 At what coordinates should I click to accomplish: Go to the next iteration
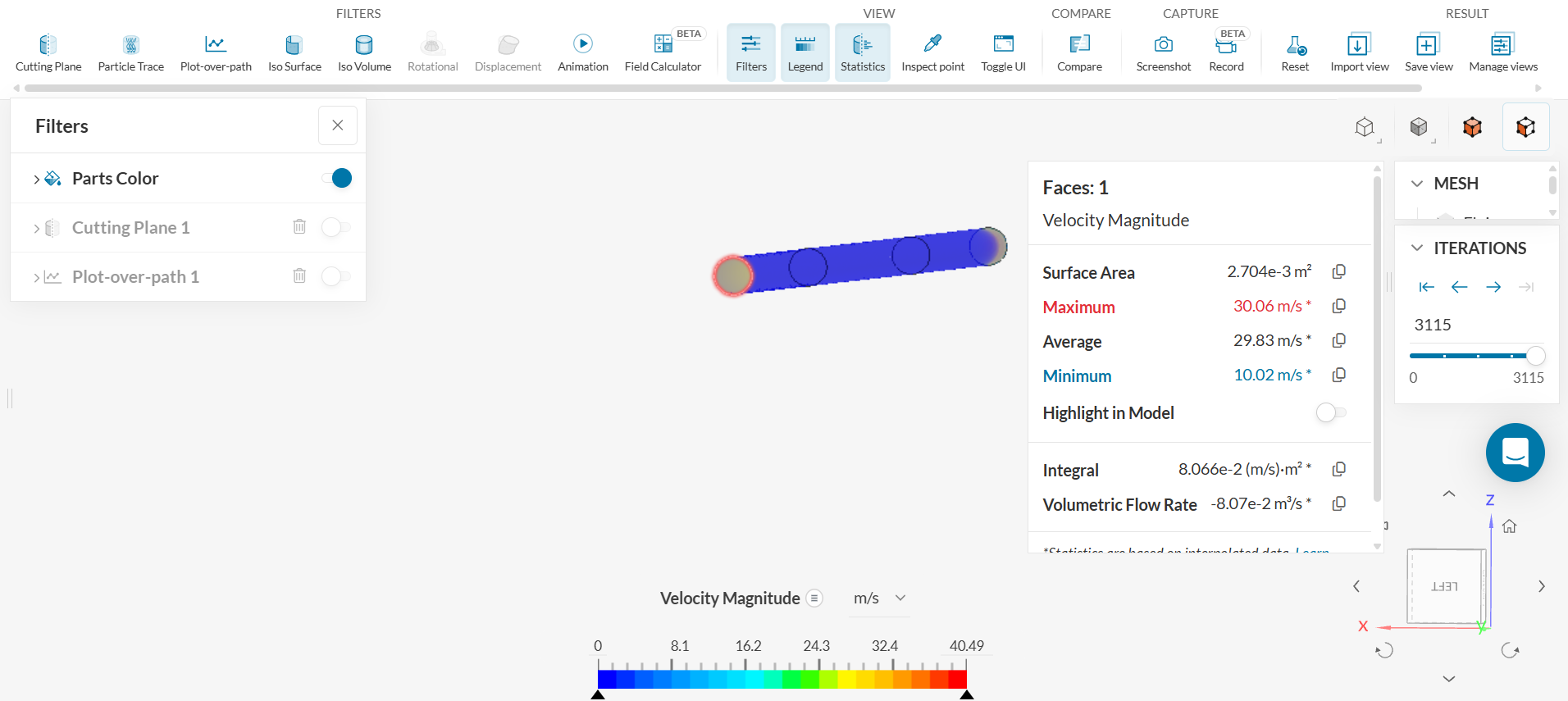[x=1493, y=287]
